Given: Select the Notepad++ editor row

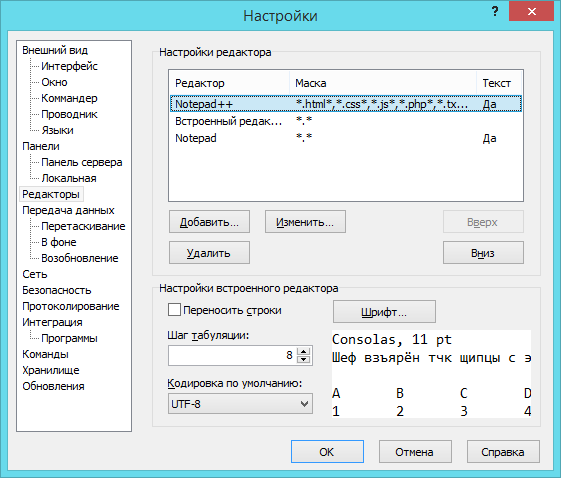Looking at the screenshot, I should point(346,104).
